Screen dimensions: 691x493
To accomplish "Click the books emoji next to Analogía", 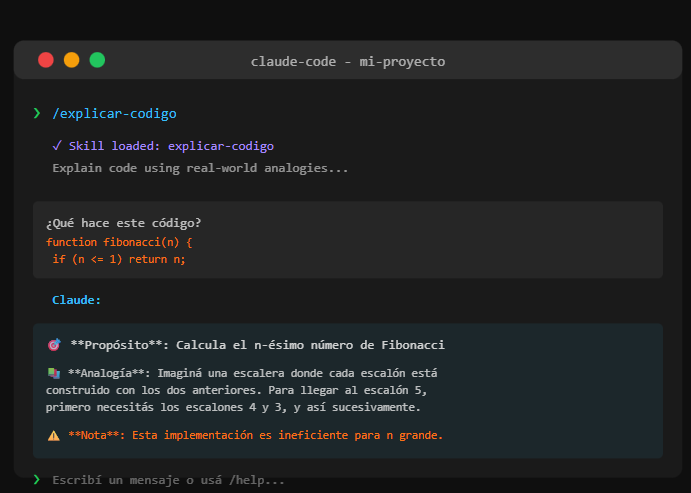I will click(54, 373).
